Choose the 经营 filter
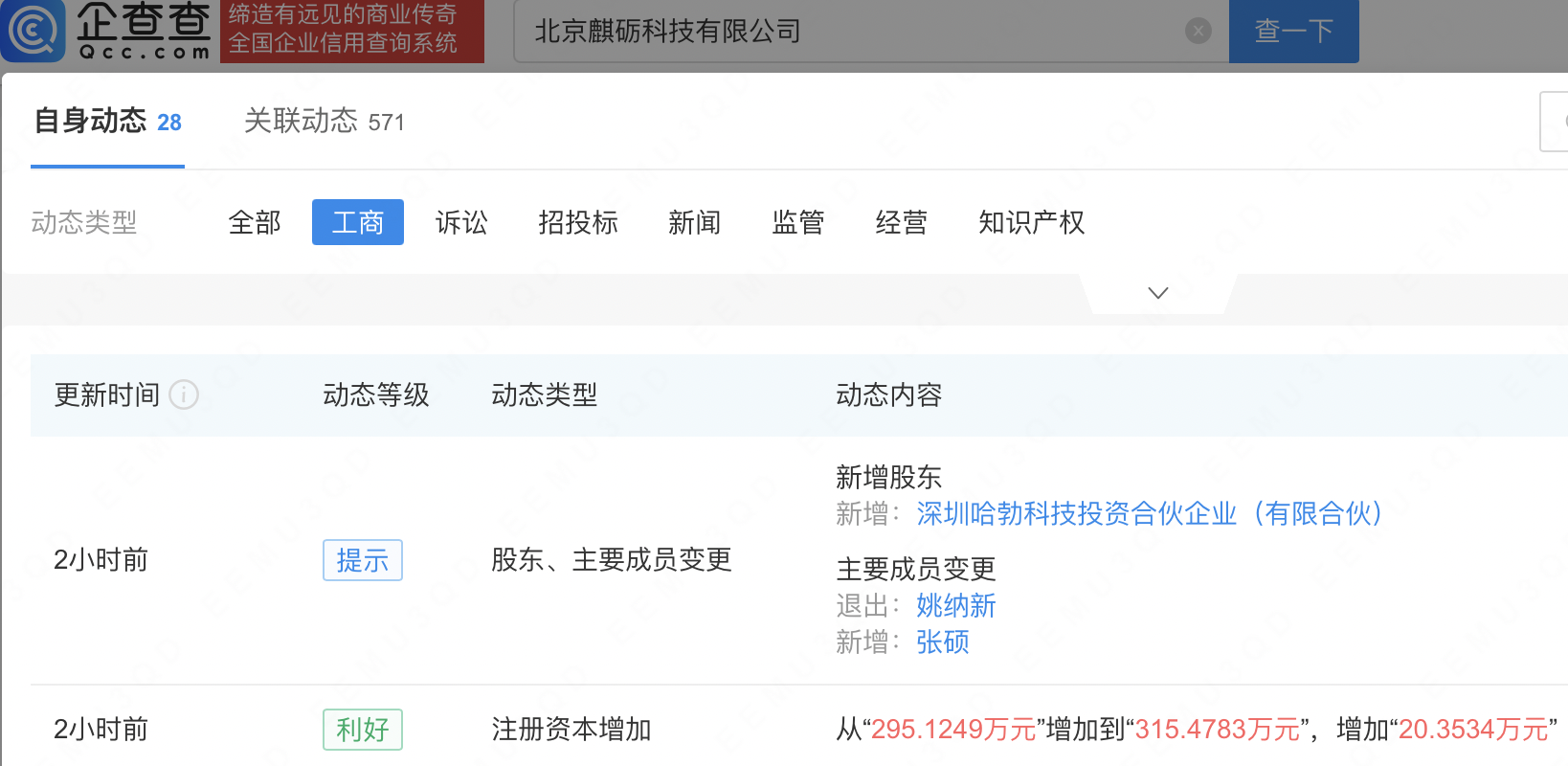 [x=901, y=222]
